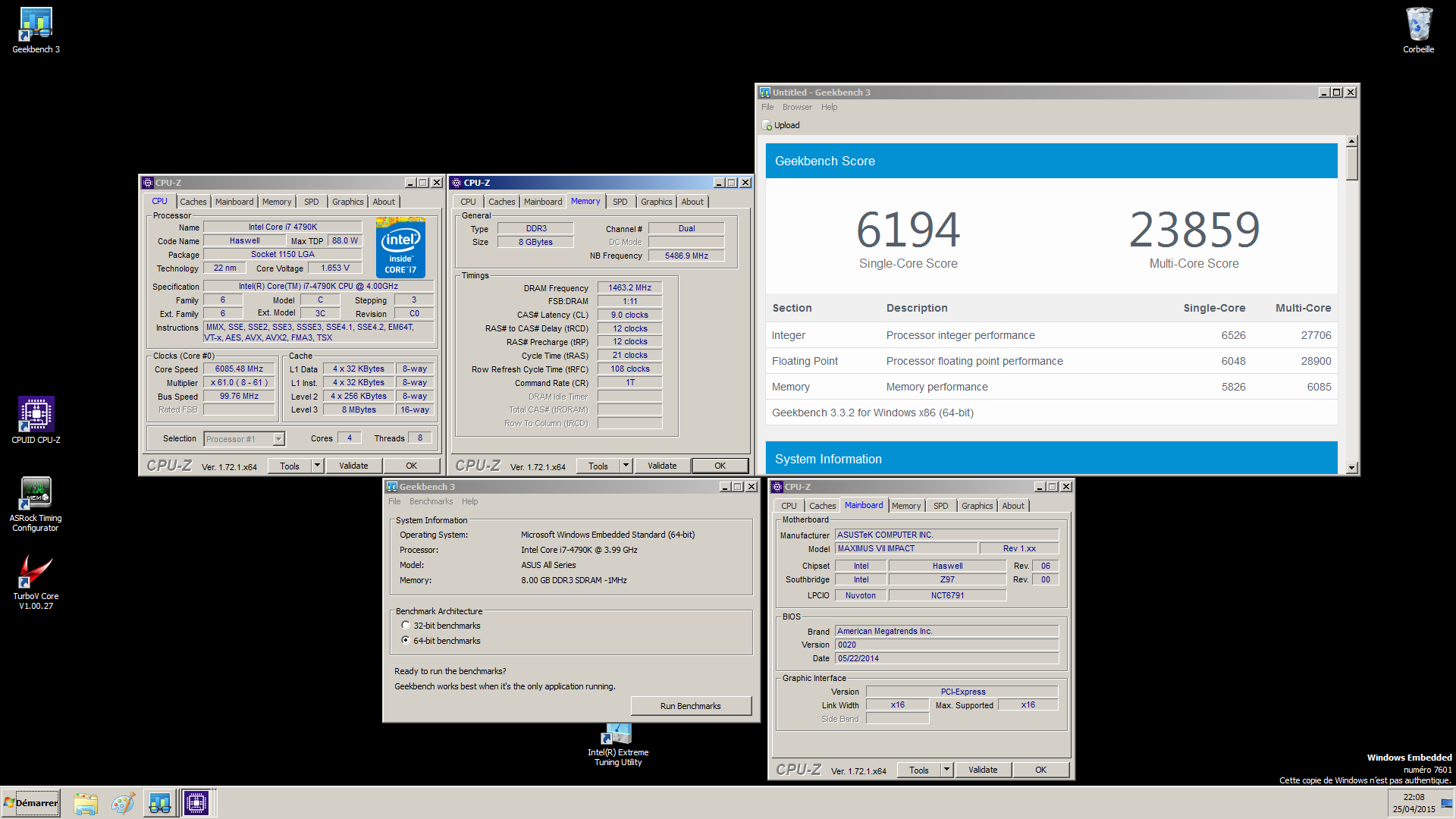
Task: Open the Browser menu in the Geekbench results window
Action: click(x=797, y=108)
